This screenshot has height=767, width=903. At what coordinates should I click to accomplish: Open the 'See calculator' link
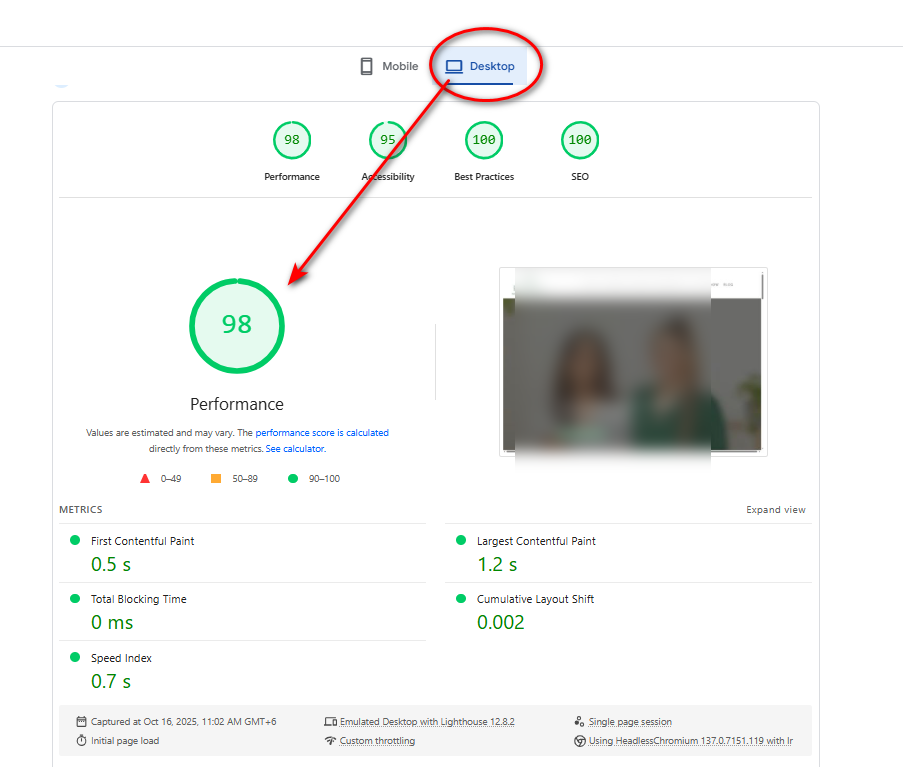pos(295,449)
